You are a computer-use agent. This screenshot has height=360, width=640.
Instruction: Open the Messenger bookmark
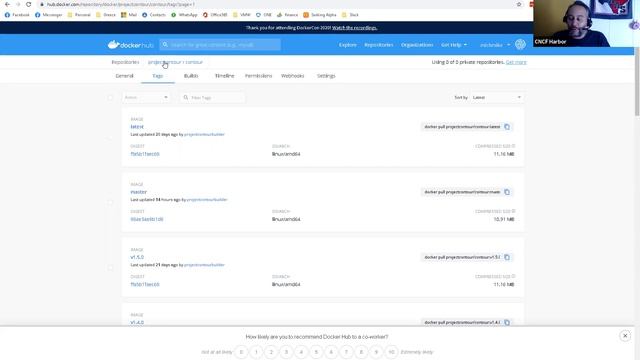(x=49, y=15)
